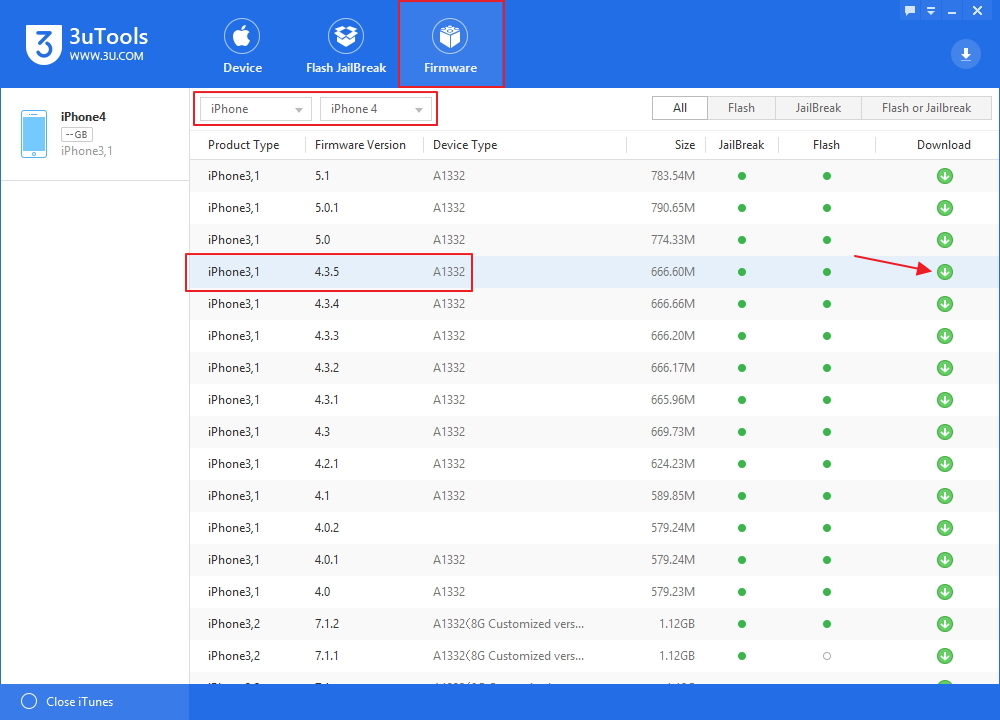Click the Flash column header
Screen dimensions: 1000x720
pos(826,145)
